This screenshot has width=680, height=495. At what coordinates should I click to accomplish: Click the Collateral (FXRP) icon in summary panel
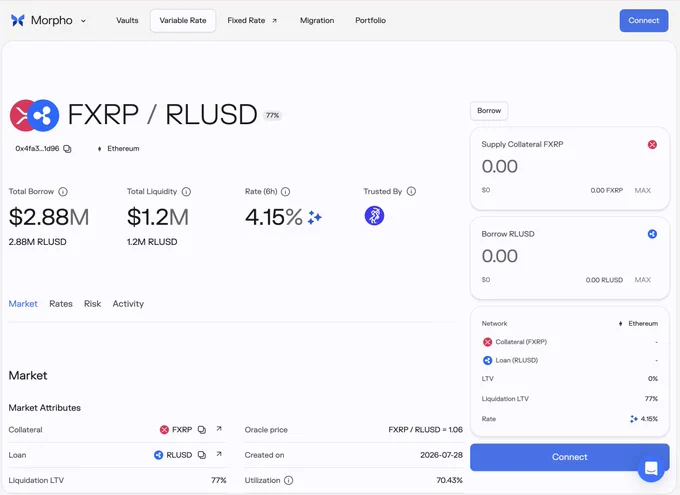point(487,342)
